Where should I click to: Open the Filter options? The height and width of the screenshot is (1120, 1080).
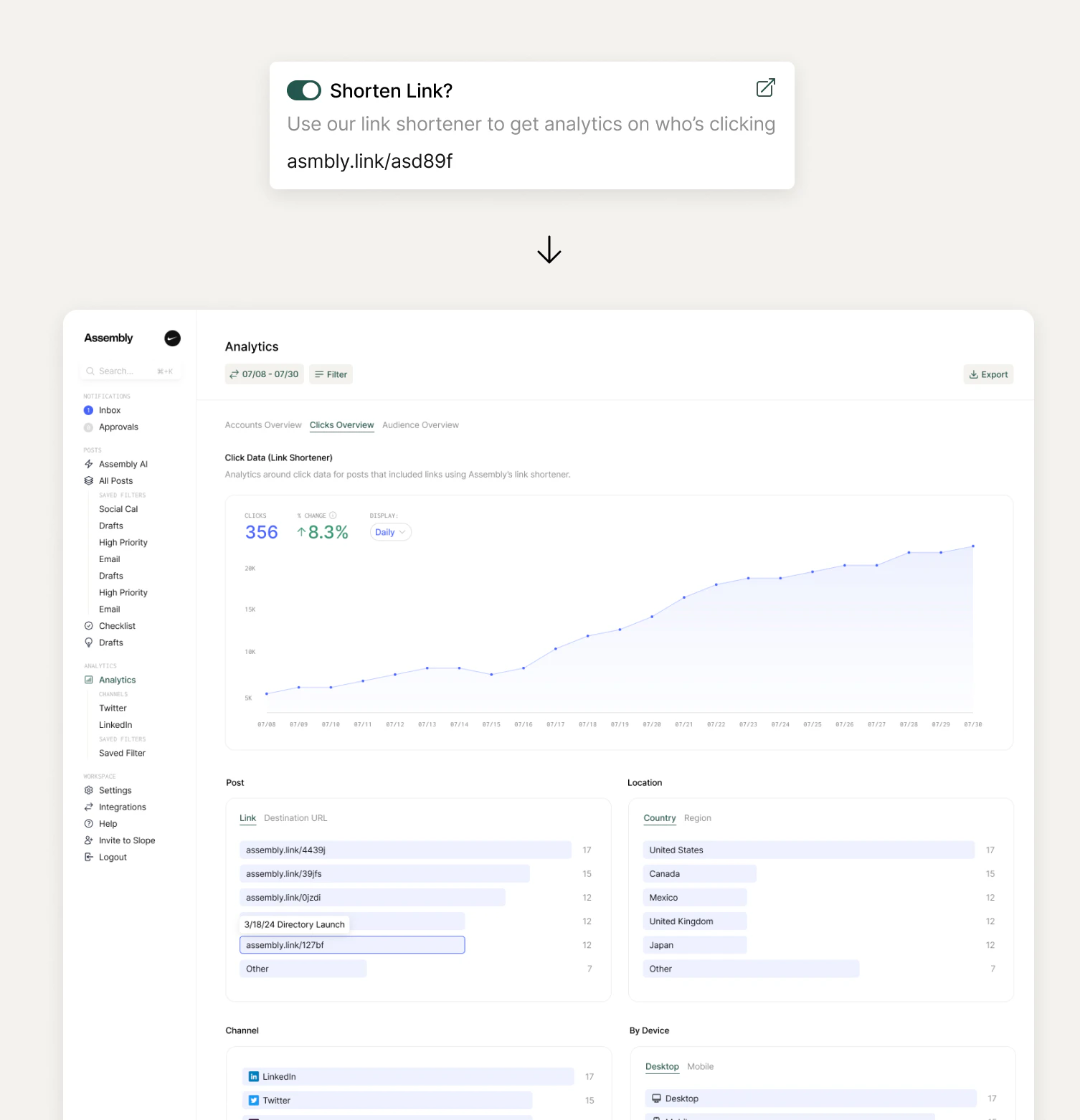[x=331, y=374]
